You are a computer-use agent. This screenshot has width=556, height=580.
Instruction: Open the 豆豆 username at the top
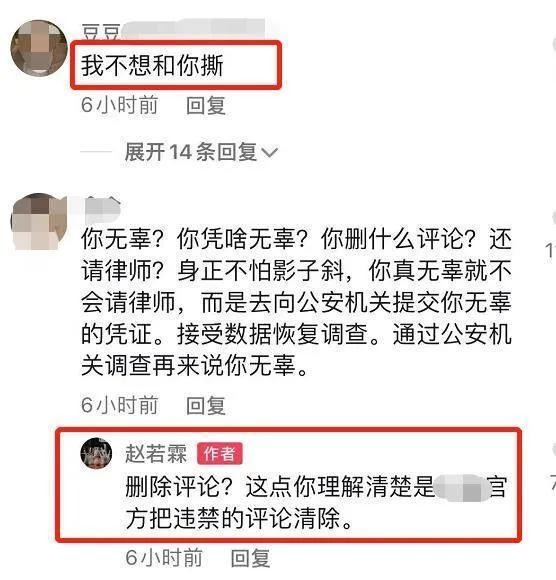pyautogui.click(x=101, y=31)
